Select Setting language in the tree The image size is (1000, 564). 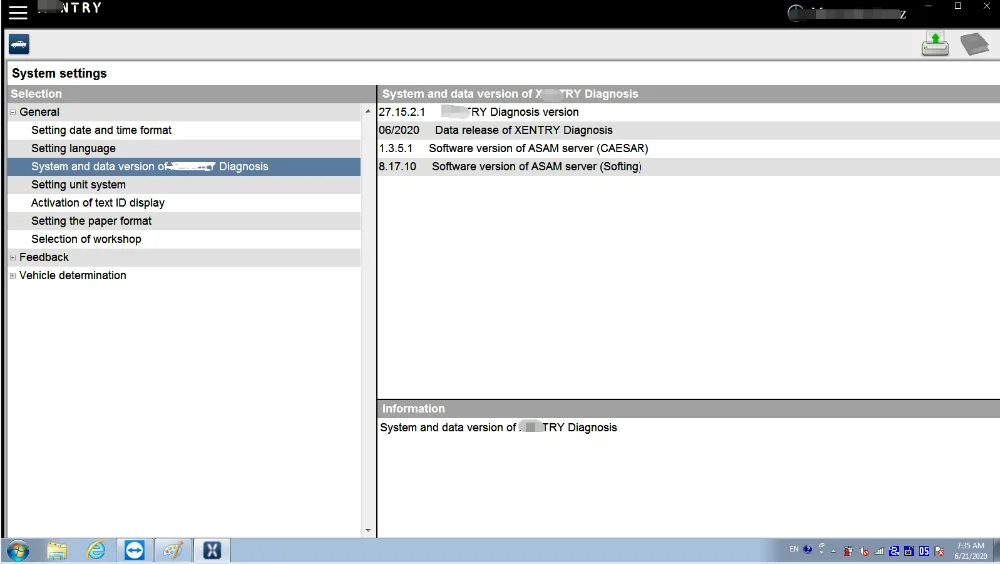73,148
